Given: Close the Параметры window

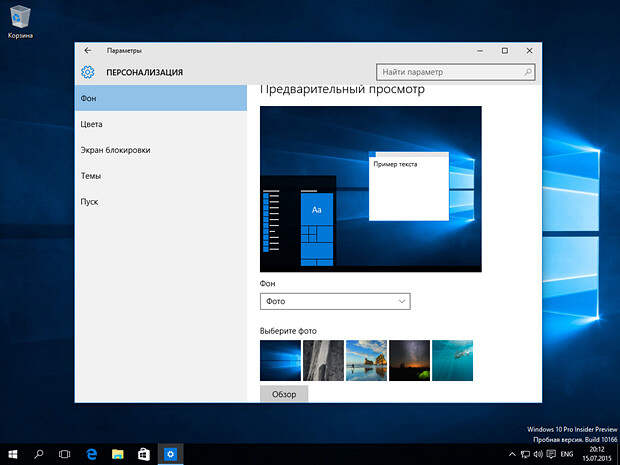Looking at the screenshot, I should [529, 51].
